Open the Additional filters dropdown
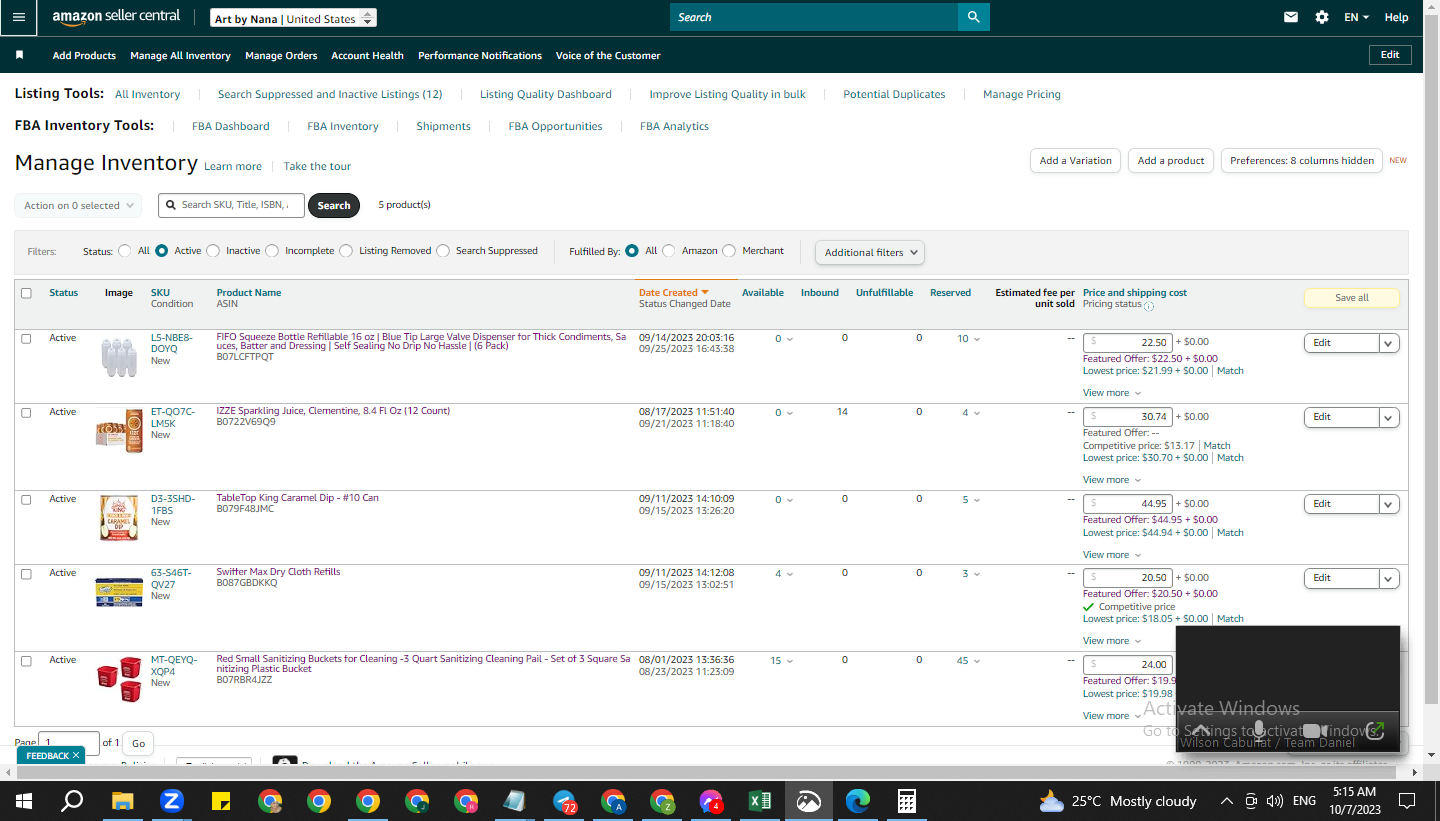 coord(870,252)
